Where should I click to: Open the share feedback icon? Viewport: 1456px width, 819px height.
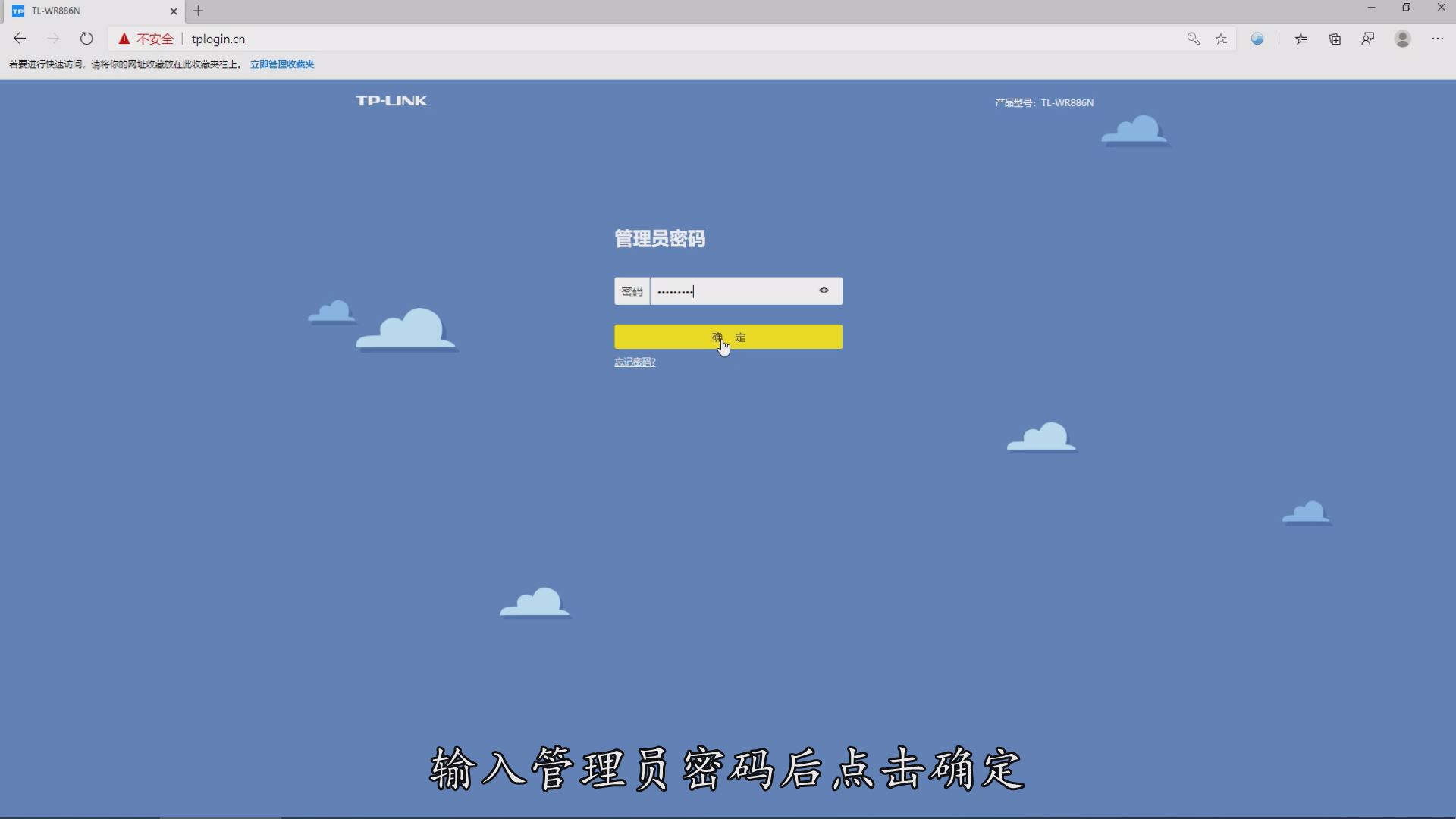(x=1367, y=39)
